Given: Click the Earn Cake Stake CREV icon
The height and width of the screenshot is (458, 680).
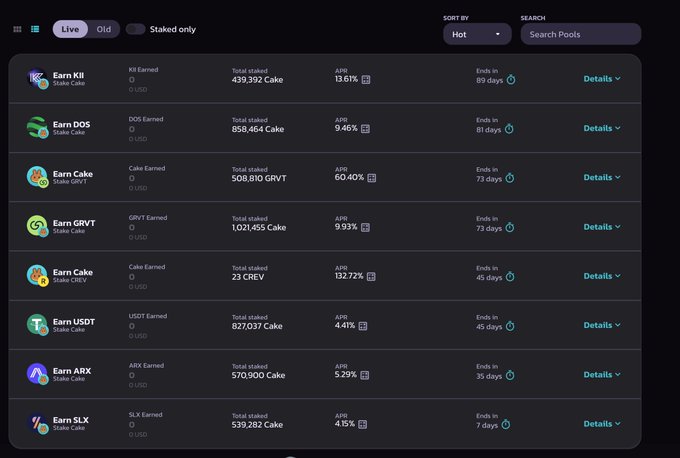Looking at the screenshot, I should click(x=37, y=275).
